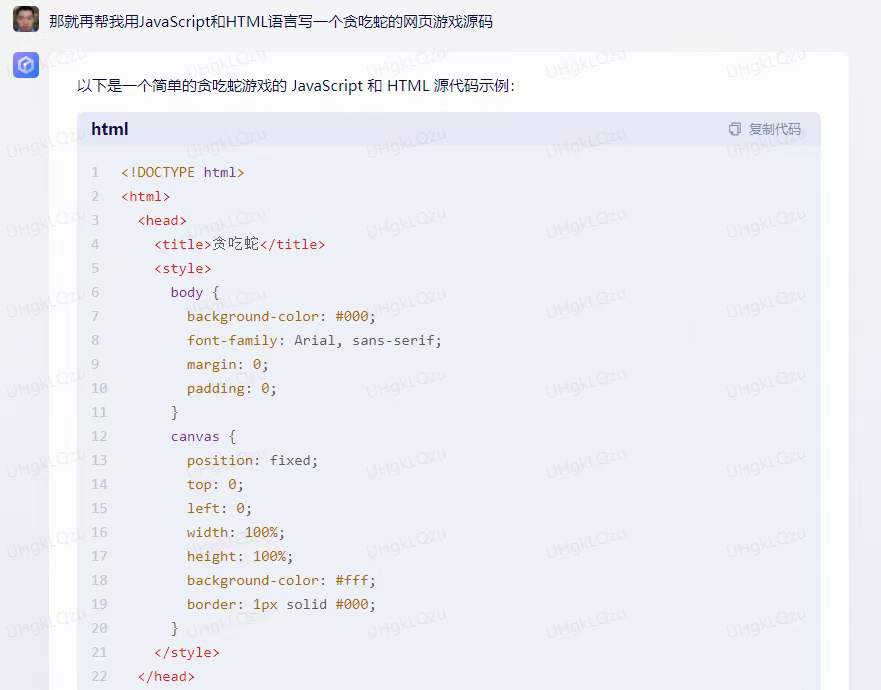This screenshot has height=690, width=881.
Task: Click the background-color: #000 line
Action: pyautogui.click(x=281, y=317)
